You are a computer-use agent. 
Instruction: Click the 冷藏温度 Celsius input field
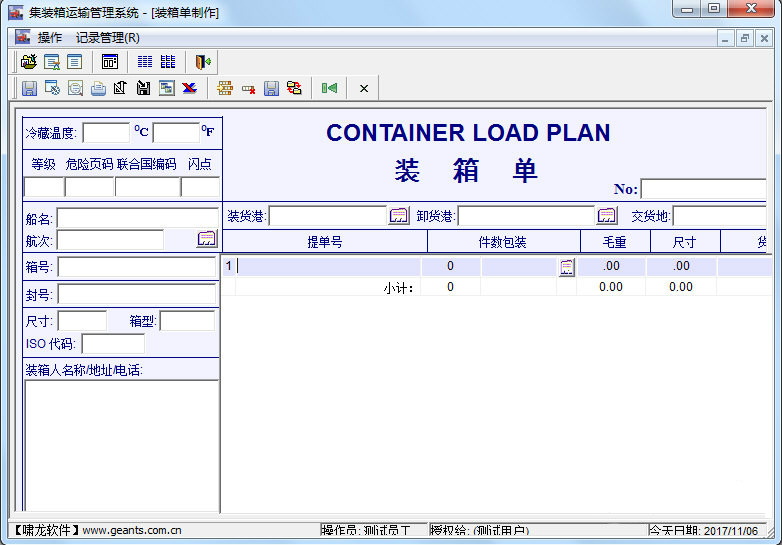106,133
